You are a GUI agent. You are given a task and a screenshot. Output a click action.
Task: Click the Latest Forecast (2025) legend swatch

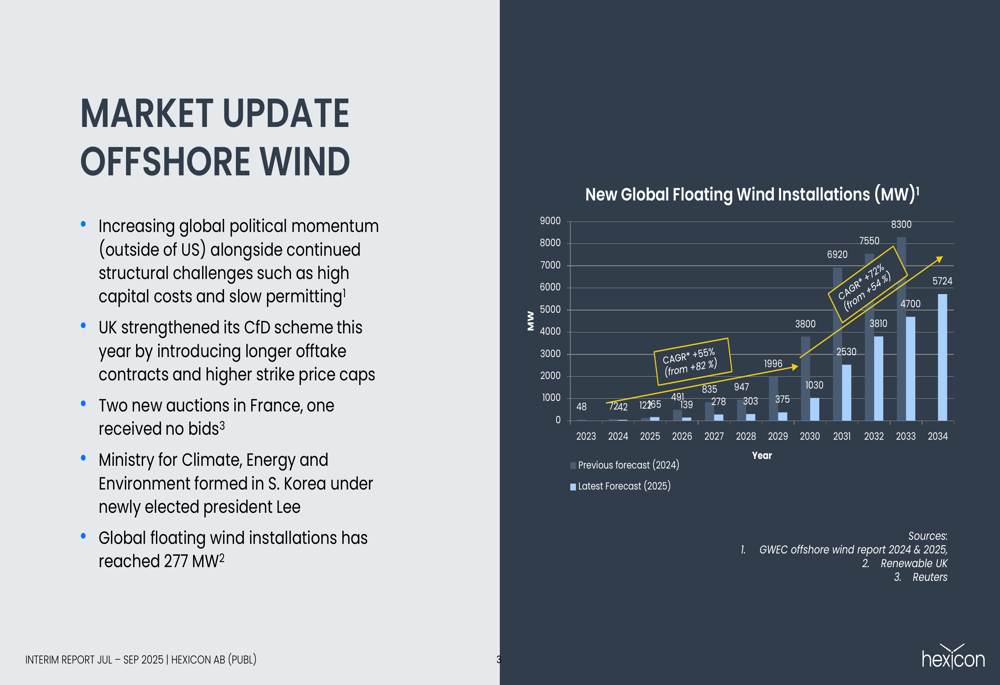pos(573,487)
